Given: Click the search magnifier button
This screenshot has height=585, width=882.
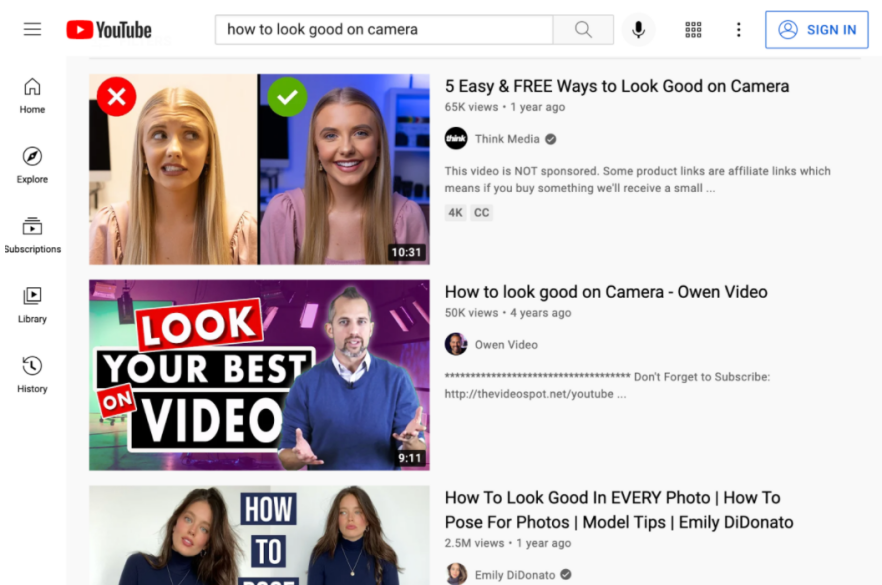Looking at the screenshot, I should click(583, 29).
